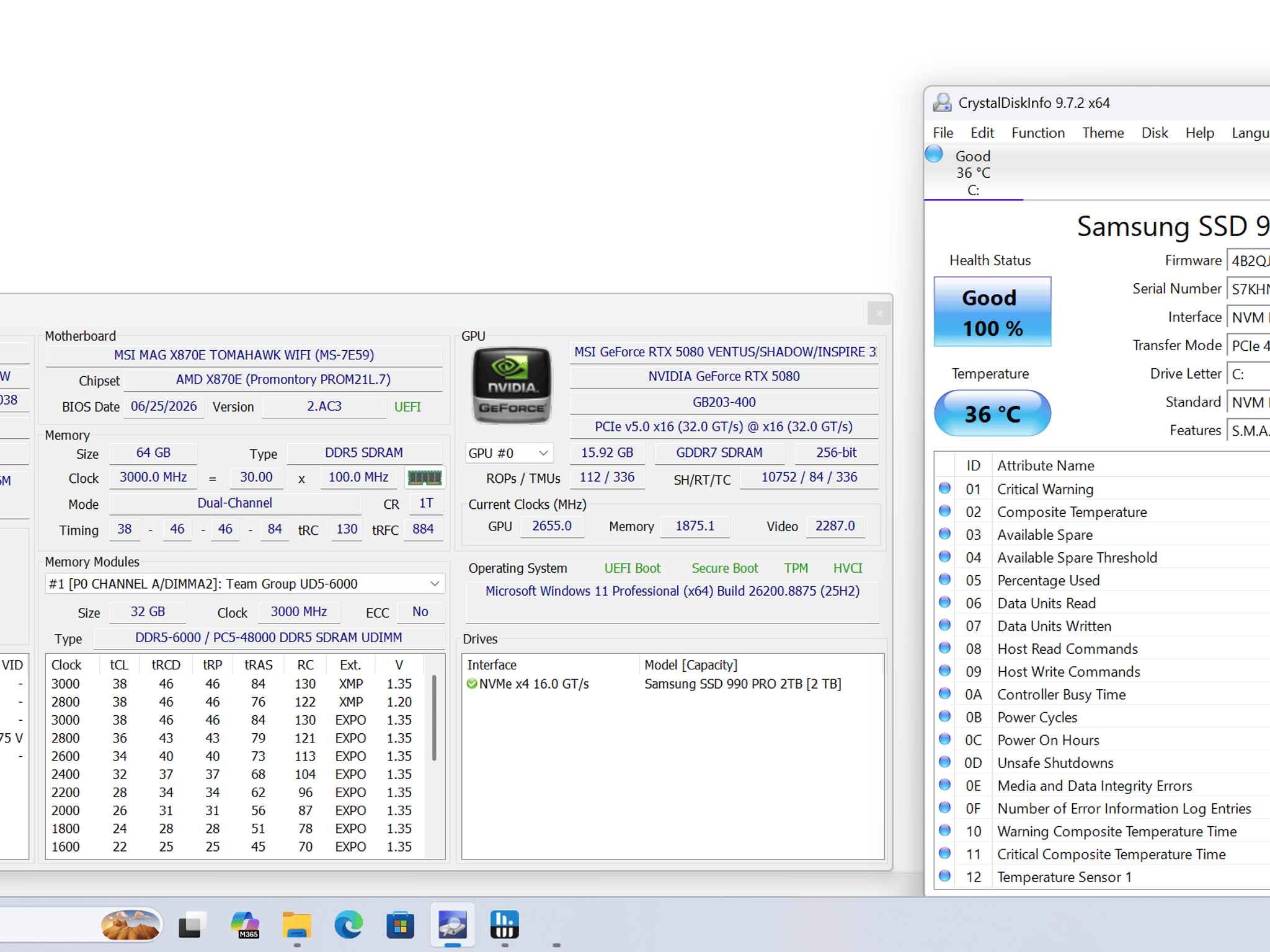Viewport: 1270px width, 952px height.
Task: Open Task View from the taskbar
Action: 192,925
